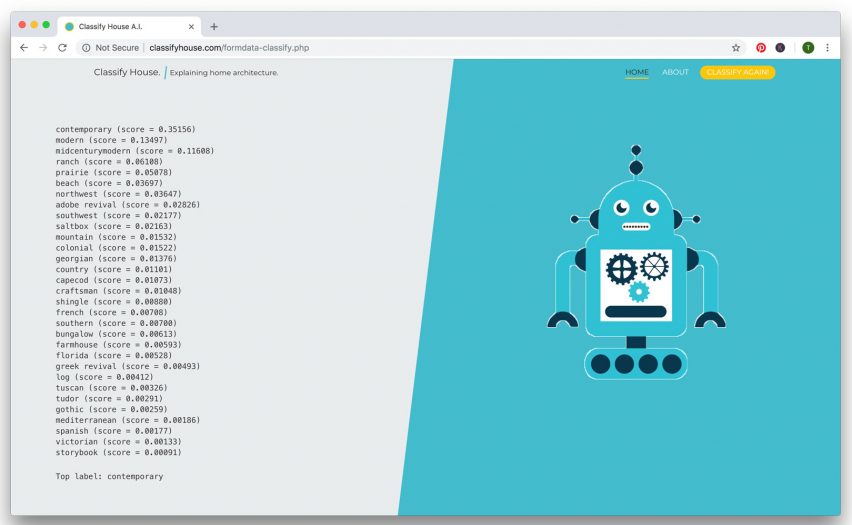Image resolution: width=852 pixels, height=525 pixels.
Task: Click the 'french (score = 0.00708)' line
Action: (x=111, y=312)
